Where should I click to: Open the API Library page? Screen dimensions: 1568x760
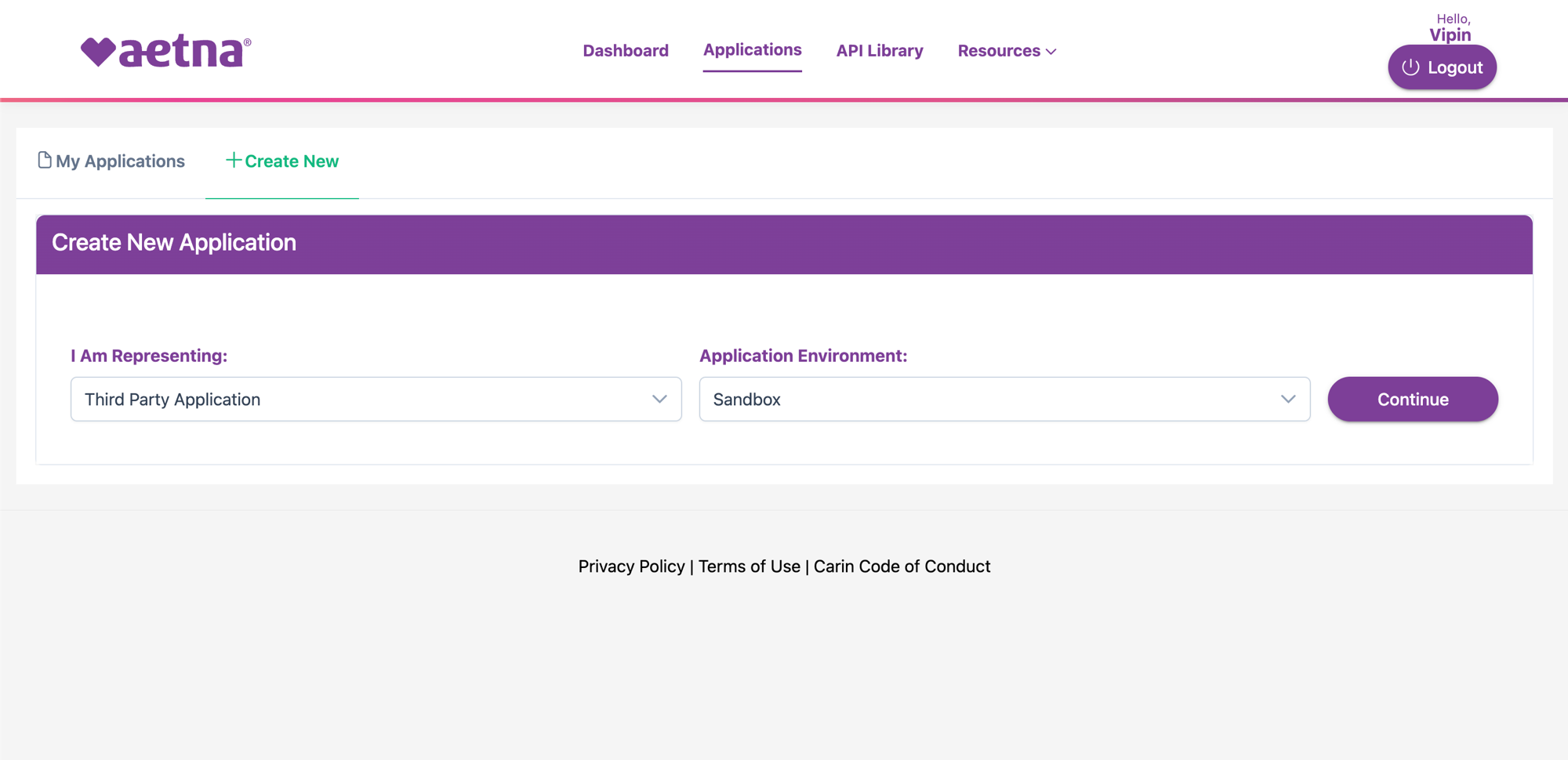[x=880, y=51]
